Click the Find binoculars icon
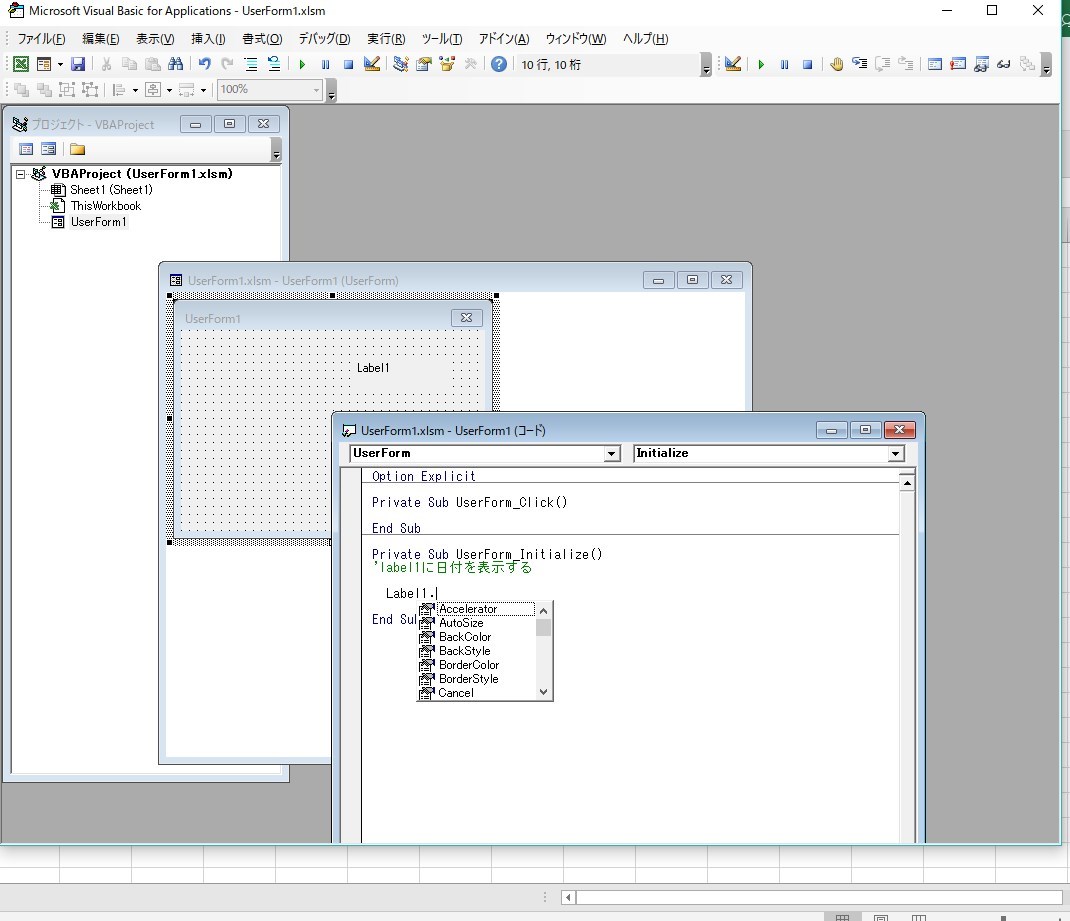This screenshot has width=1070, height=921. pos(175,64)
